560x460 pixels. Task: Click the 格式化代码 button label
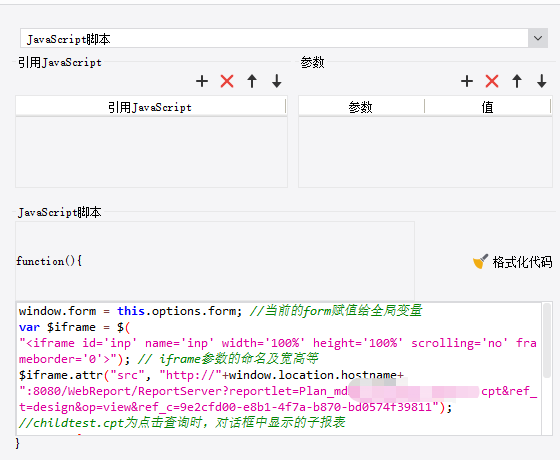[522, 262]
